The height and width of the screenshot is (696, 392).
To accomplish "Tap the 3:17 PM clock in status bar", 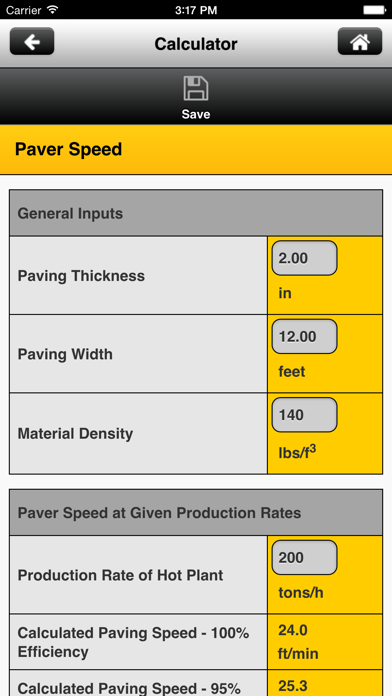I will tap(196, 10).
